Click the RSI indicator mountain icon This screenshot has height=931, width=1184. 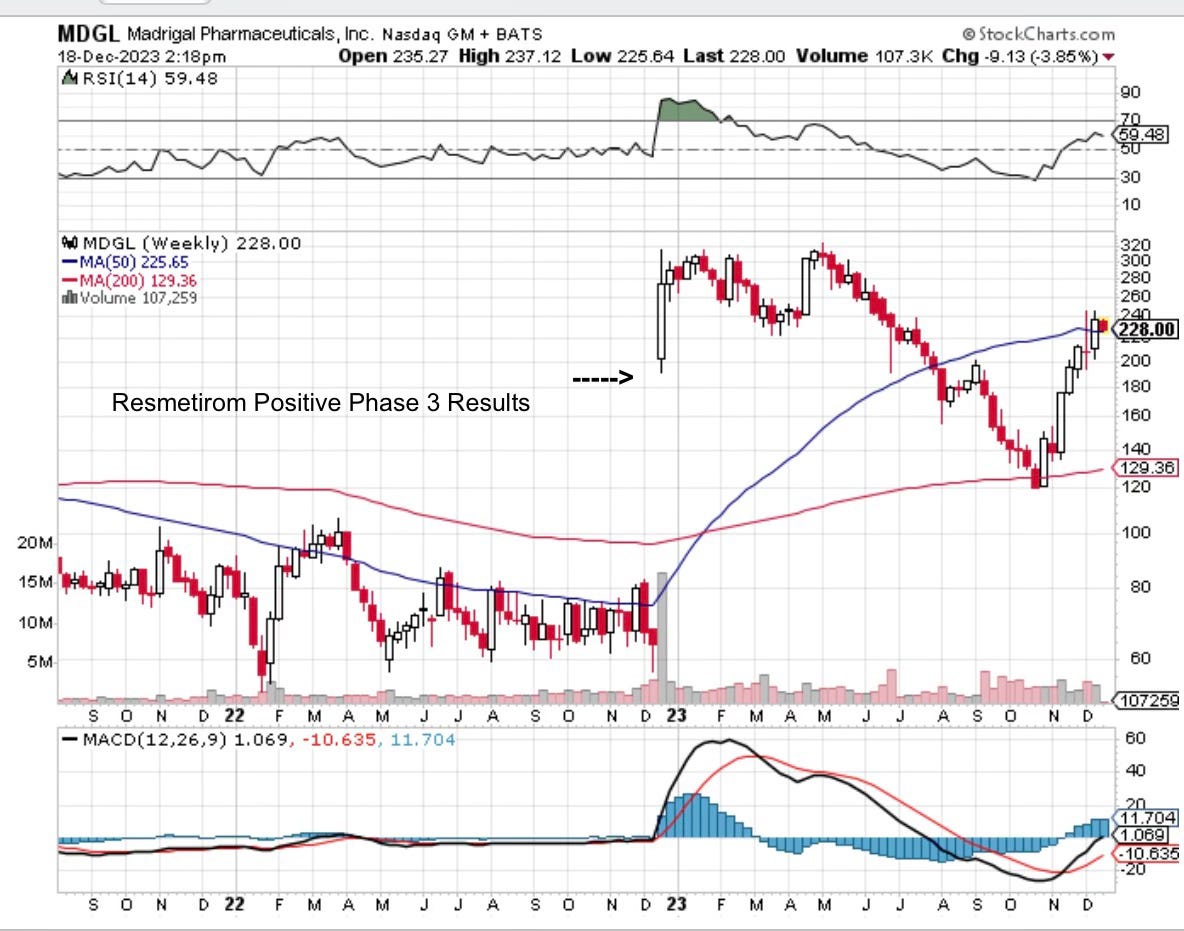69,78
